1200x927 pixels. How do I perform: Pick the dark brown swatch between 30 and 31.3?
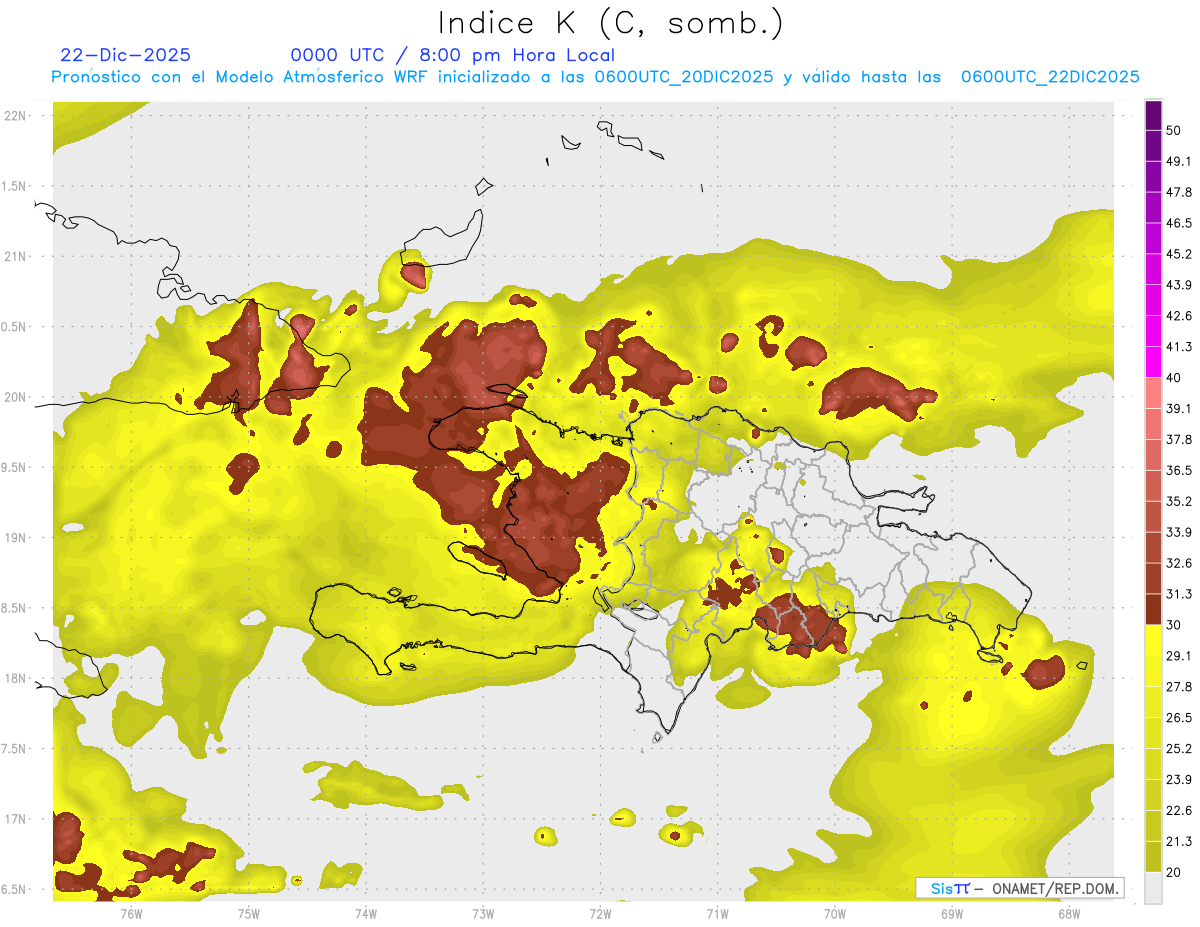tap(1154, 609)
